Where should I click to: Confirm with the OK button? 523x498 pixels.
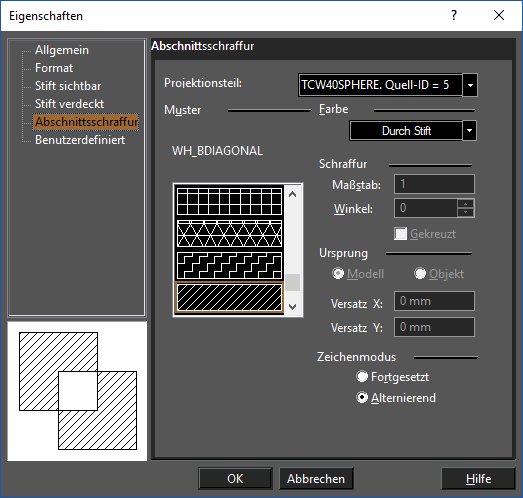tap(235, 479)
